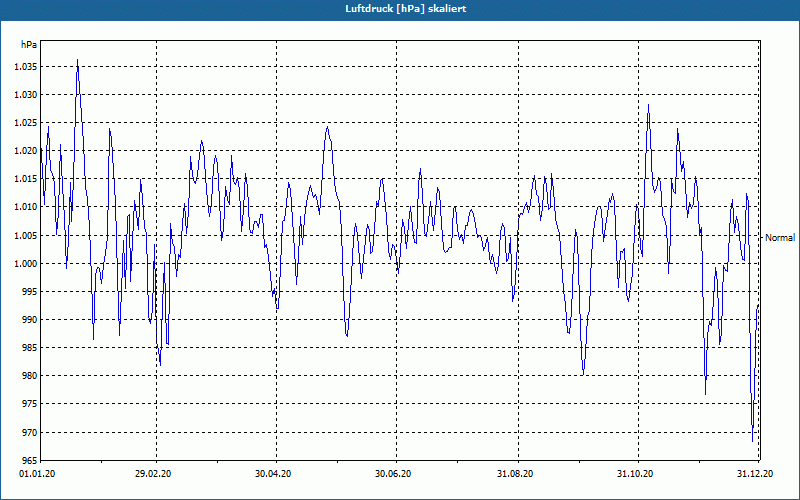Click the 1.025 y-axis value
This screenshot has height=500, width=800.
[26, 122]
